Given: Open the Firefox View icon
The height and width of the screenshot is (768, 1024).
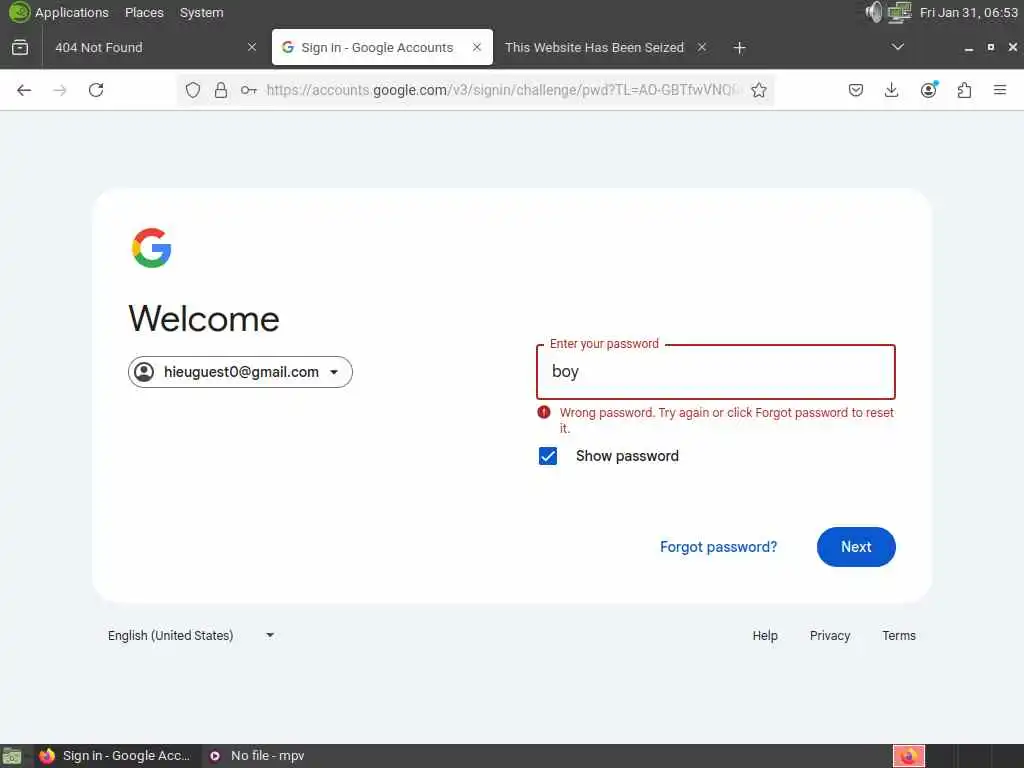Looking at the screenshot, I should 20,47.
